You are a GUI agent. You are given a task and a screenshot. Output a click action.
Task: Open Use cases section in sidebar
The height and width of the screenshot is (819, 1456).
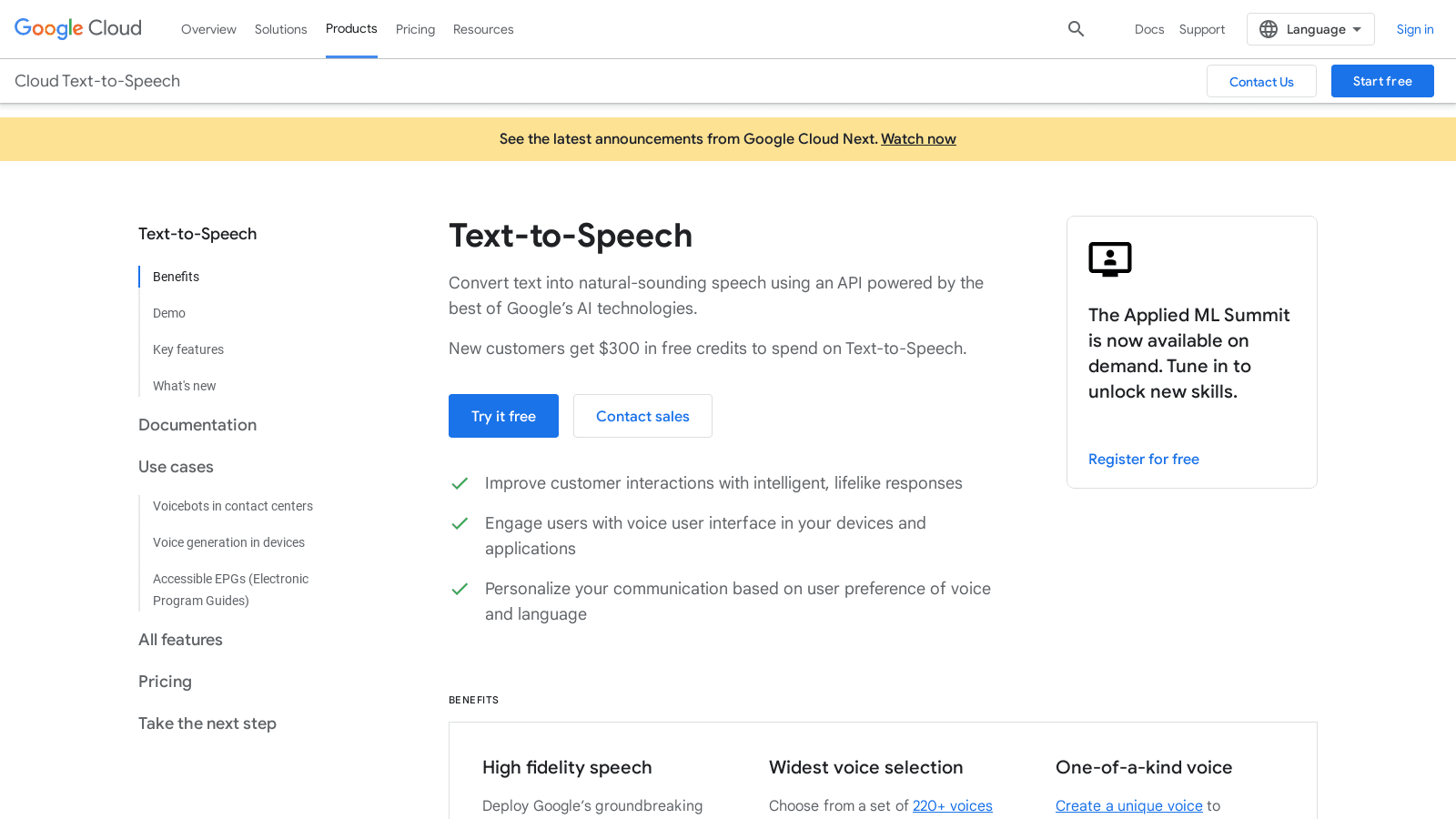tap(176, 467)
